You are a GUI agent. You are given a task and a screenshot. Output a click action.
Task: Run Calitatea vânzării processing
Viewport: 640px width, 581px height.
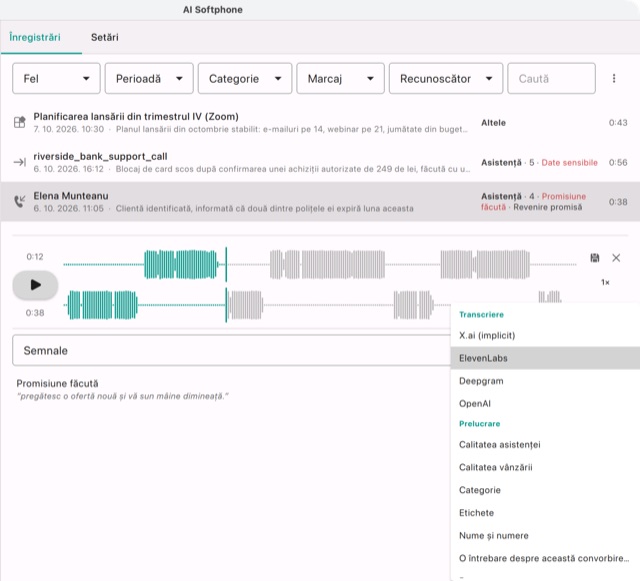coord(545,467)
